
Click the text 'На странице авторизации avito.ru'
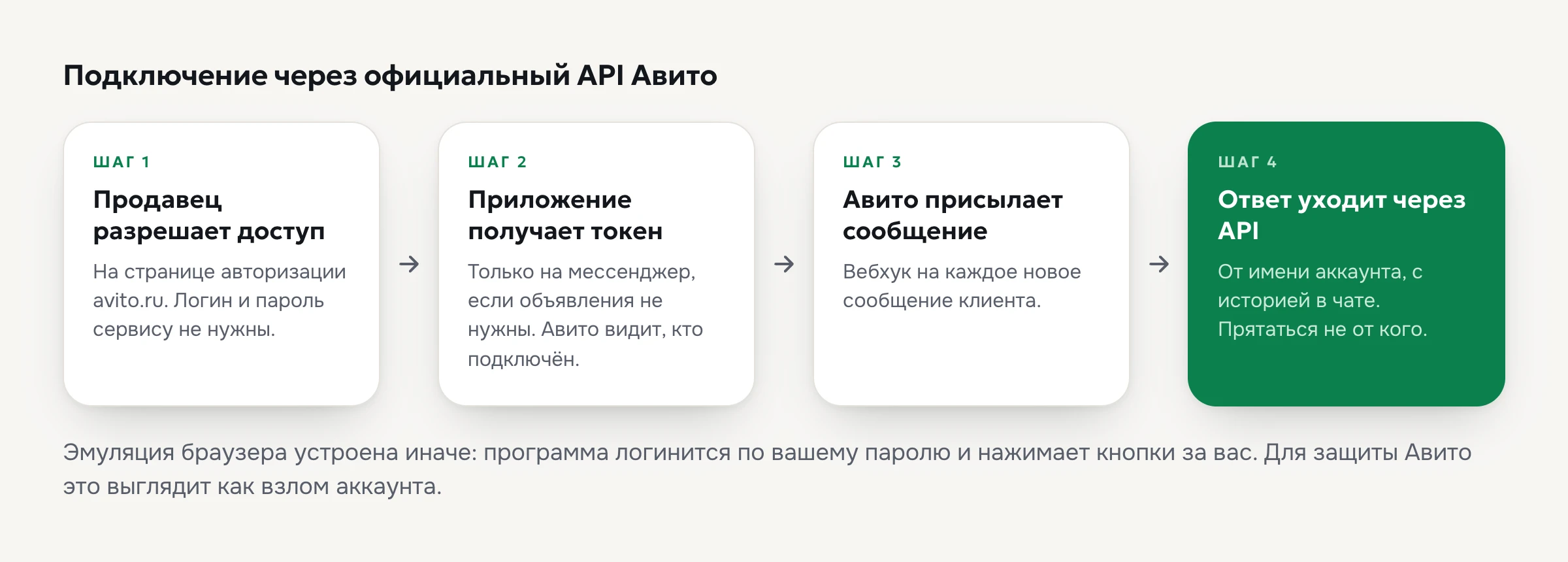[220, 286]
